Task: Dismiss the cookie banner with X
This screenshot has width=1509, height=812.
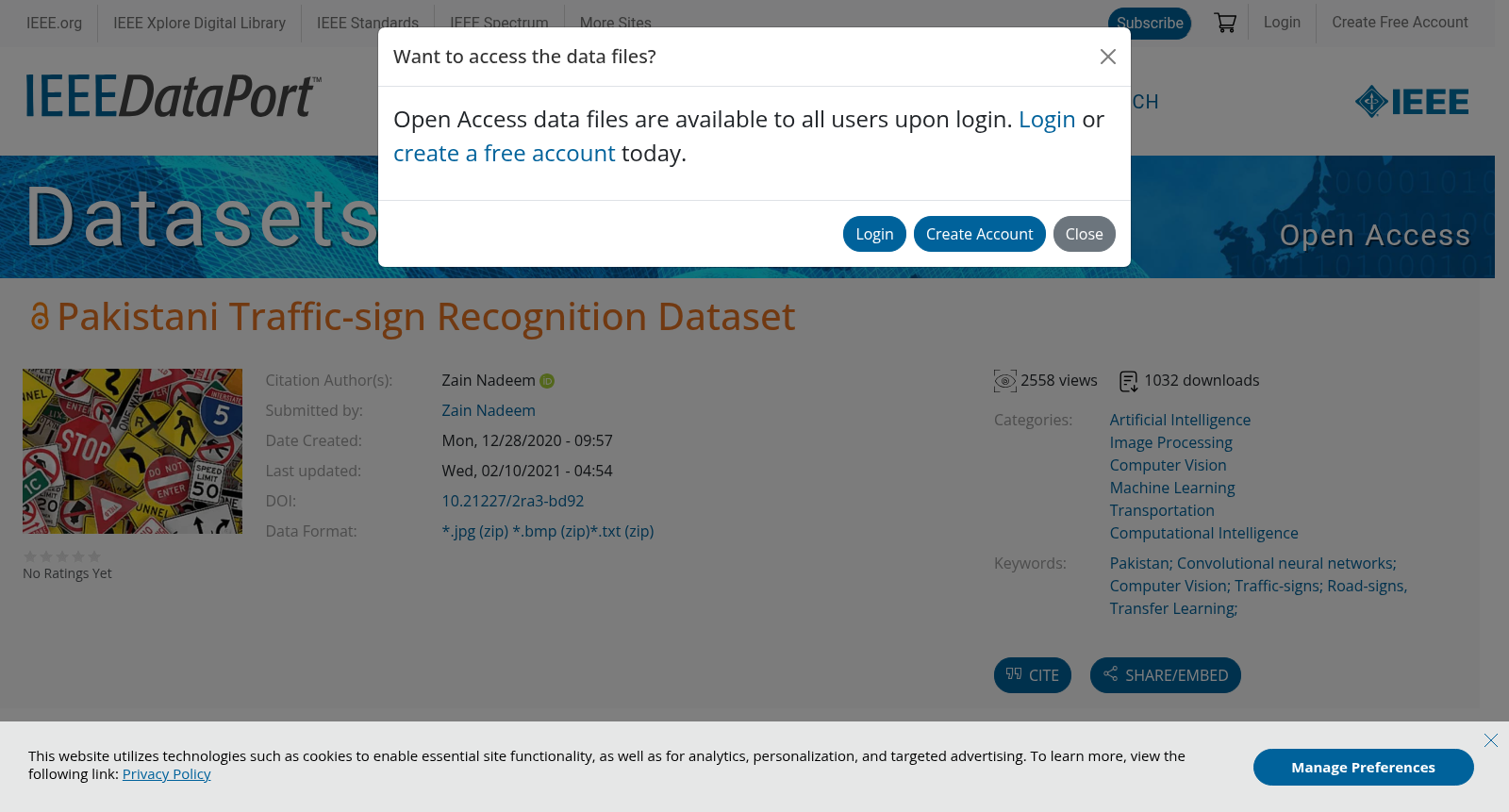Action: click(1491, 740)
